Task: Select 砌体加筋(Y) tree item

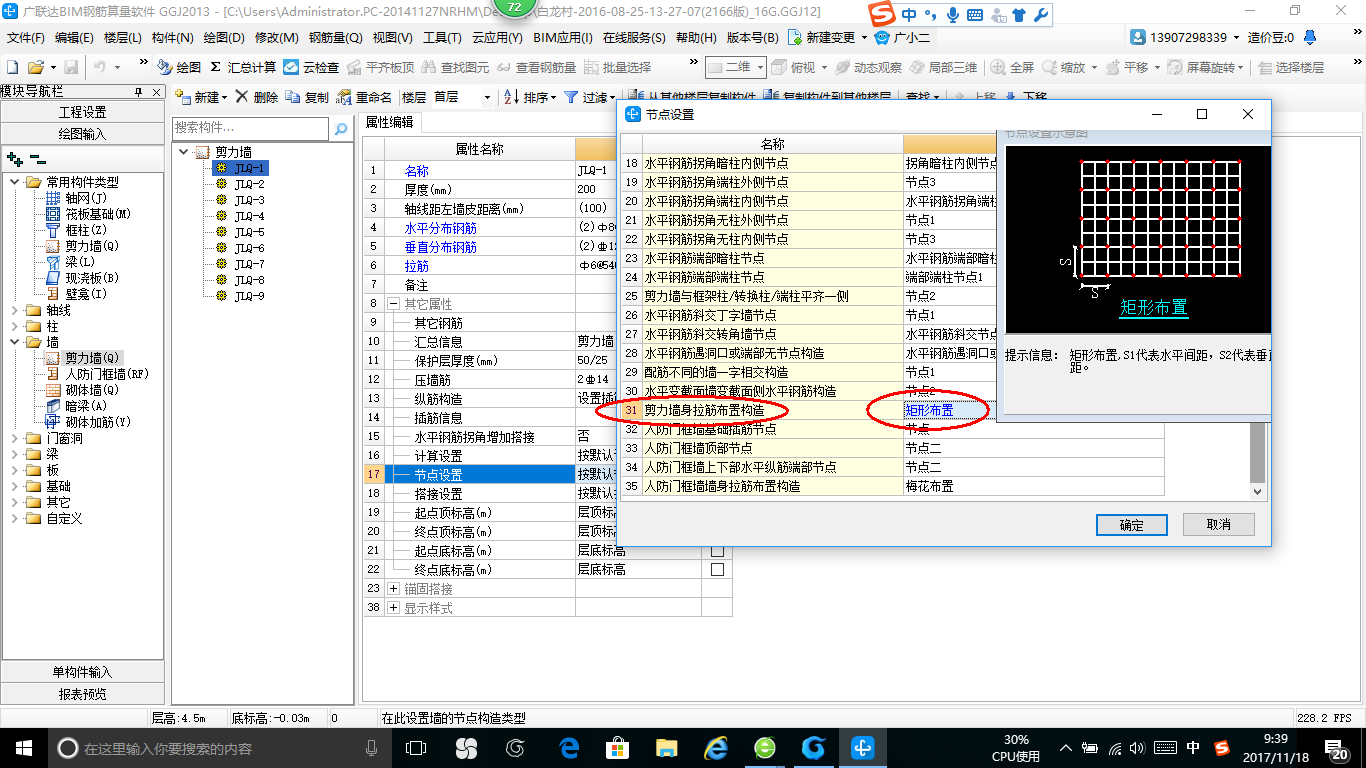Action: coord(89,422)
